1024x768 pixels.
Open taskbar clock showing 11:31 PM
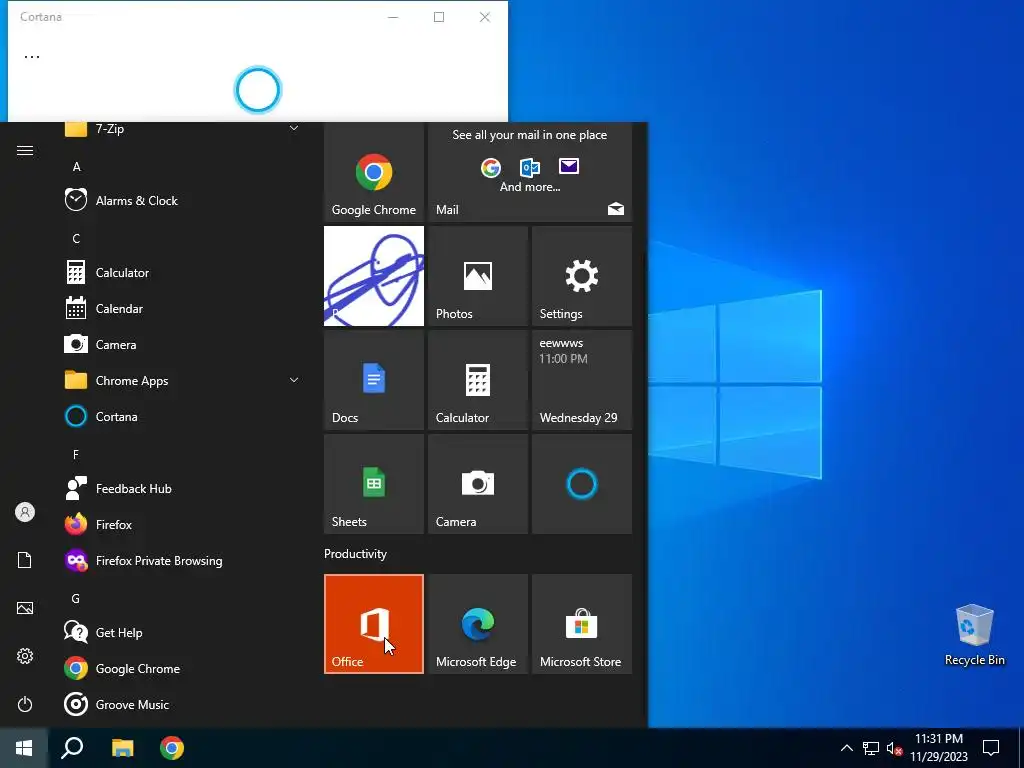tap(939, 748)
